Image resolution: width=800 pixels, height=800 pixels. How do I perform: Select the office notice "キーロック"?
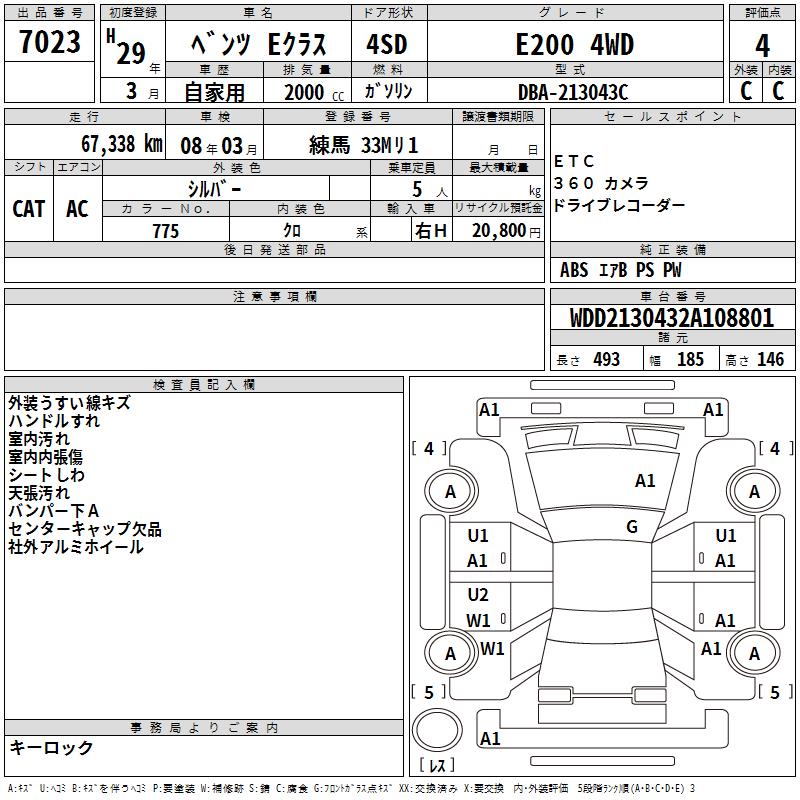click(51, 747)
